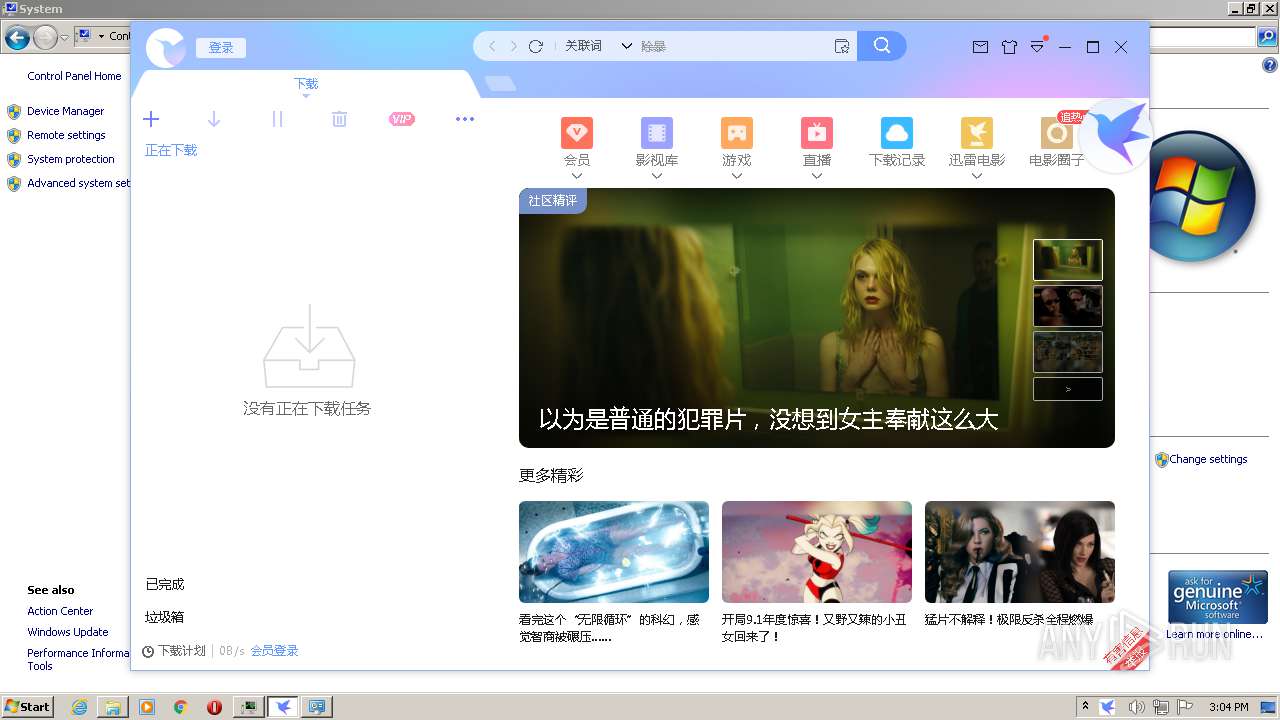Open the 关联词 dropdown arrow
Screen dimensions: 1280x720
(627, 46)
